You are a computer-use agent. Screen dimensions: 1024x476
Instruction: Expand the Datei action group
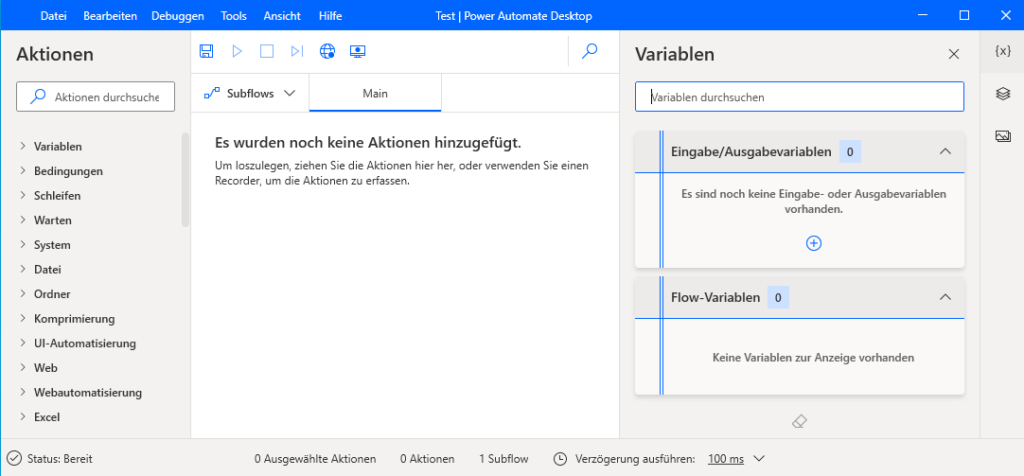(x=24, y=269)
